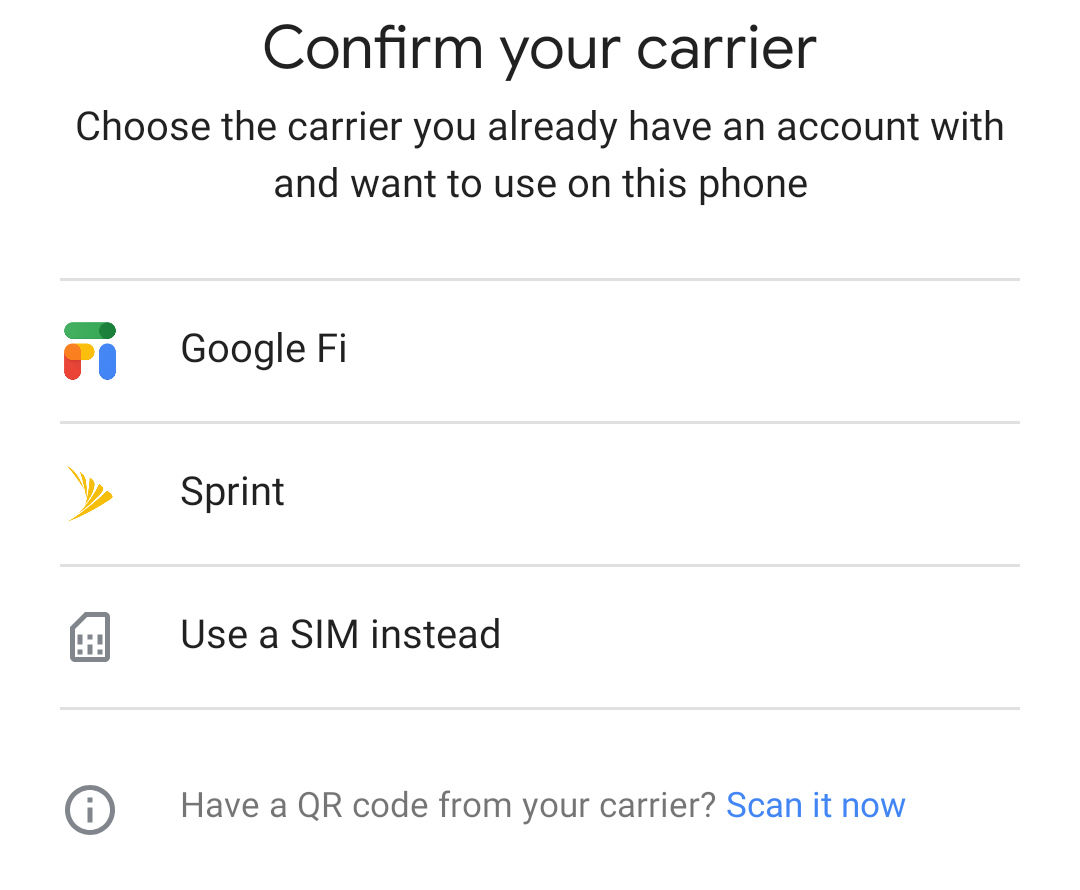
Task: Tap the yellow Sprint logo icon
Action: coord(90,493)
